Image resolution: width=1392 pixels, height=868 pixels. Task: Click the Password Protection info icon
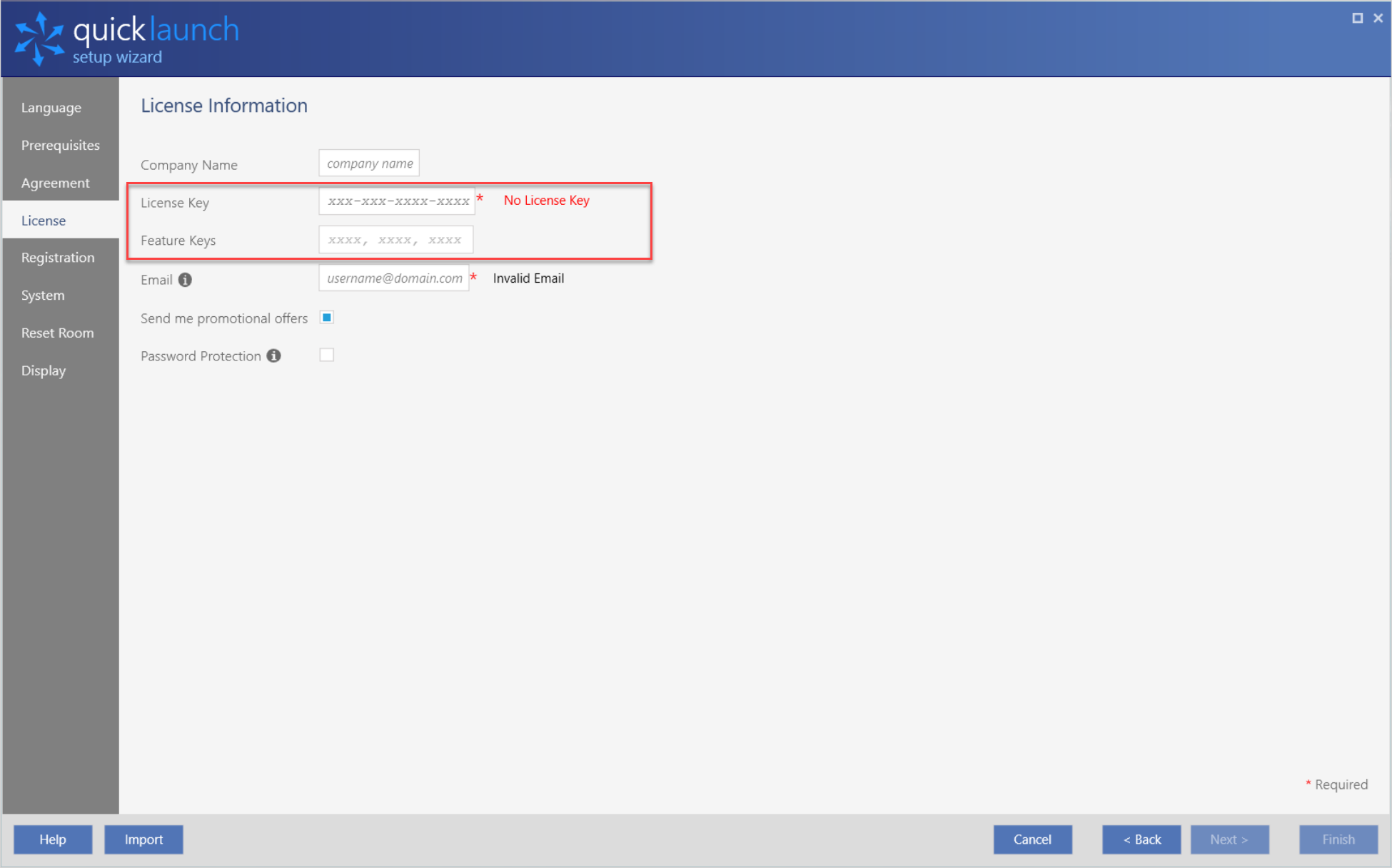pos(273,355)
